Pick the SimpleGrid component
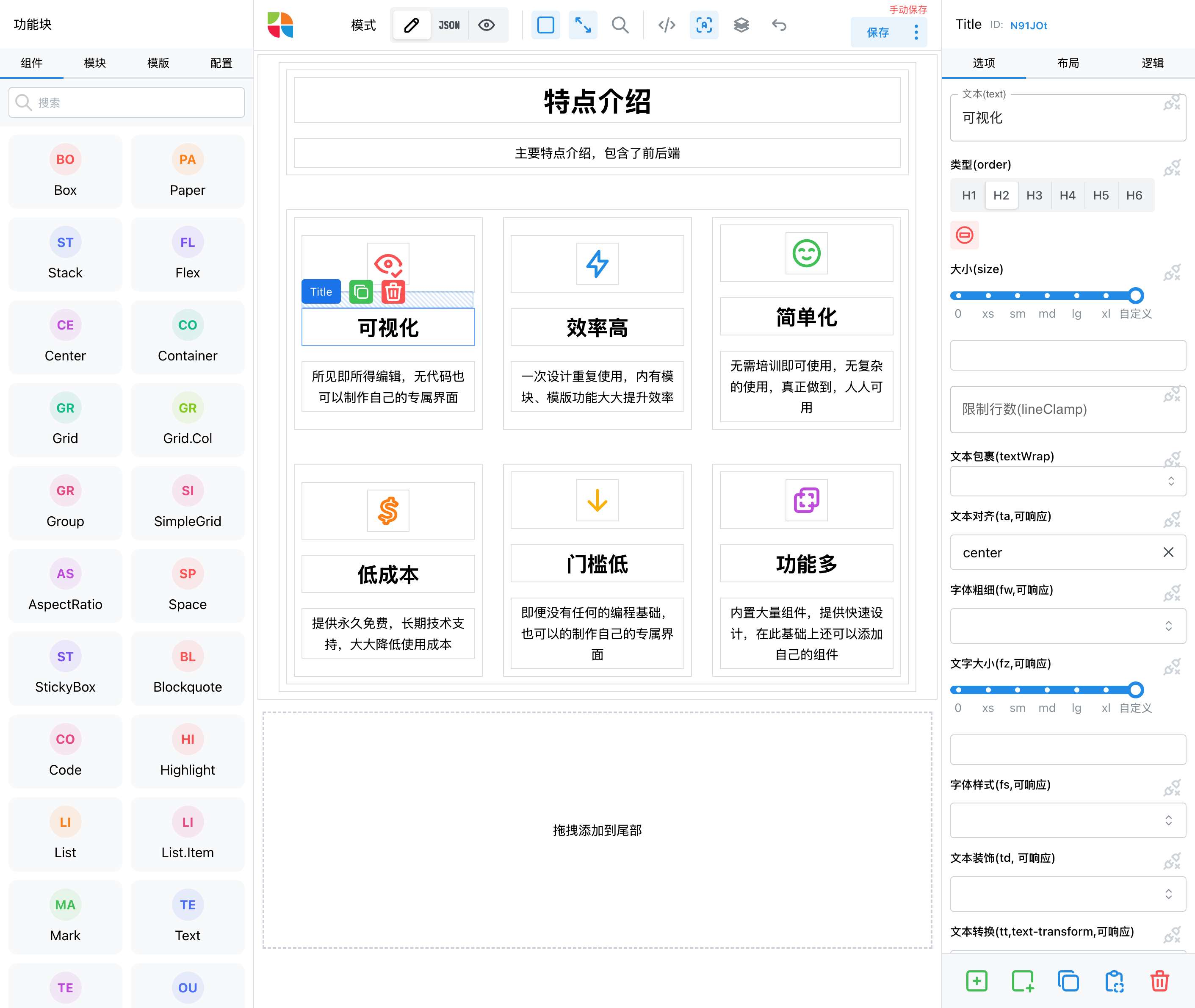The image size is (1195, 1008). pos(187,503)
